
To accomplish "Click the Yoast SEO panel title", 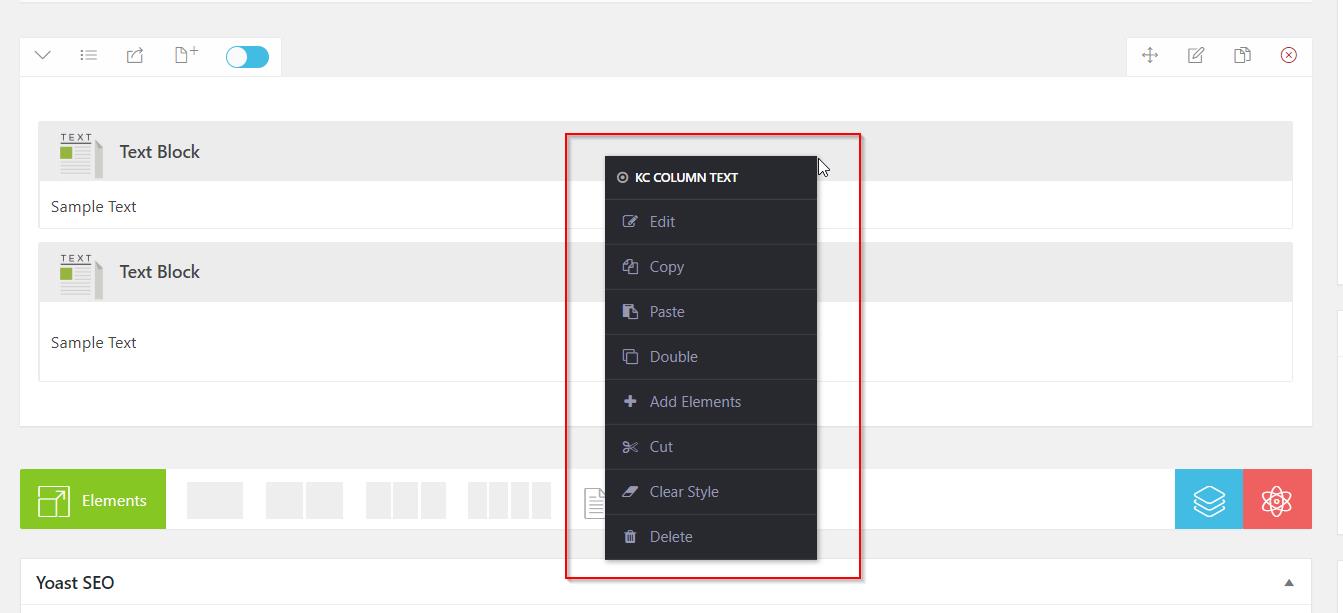I will (75, 583).
